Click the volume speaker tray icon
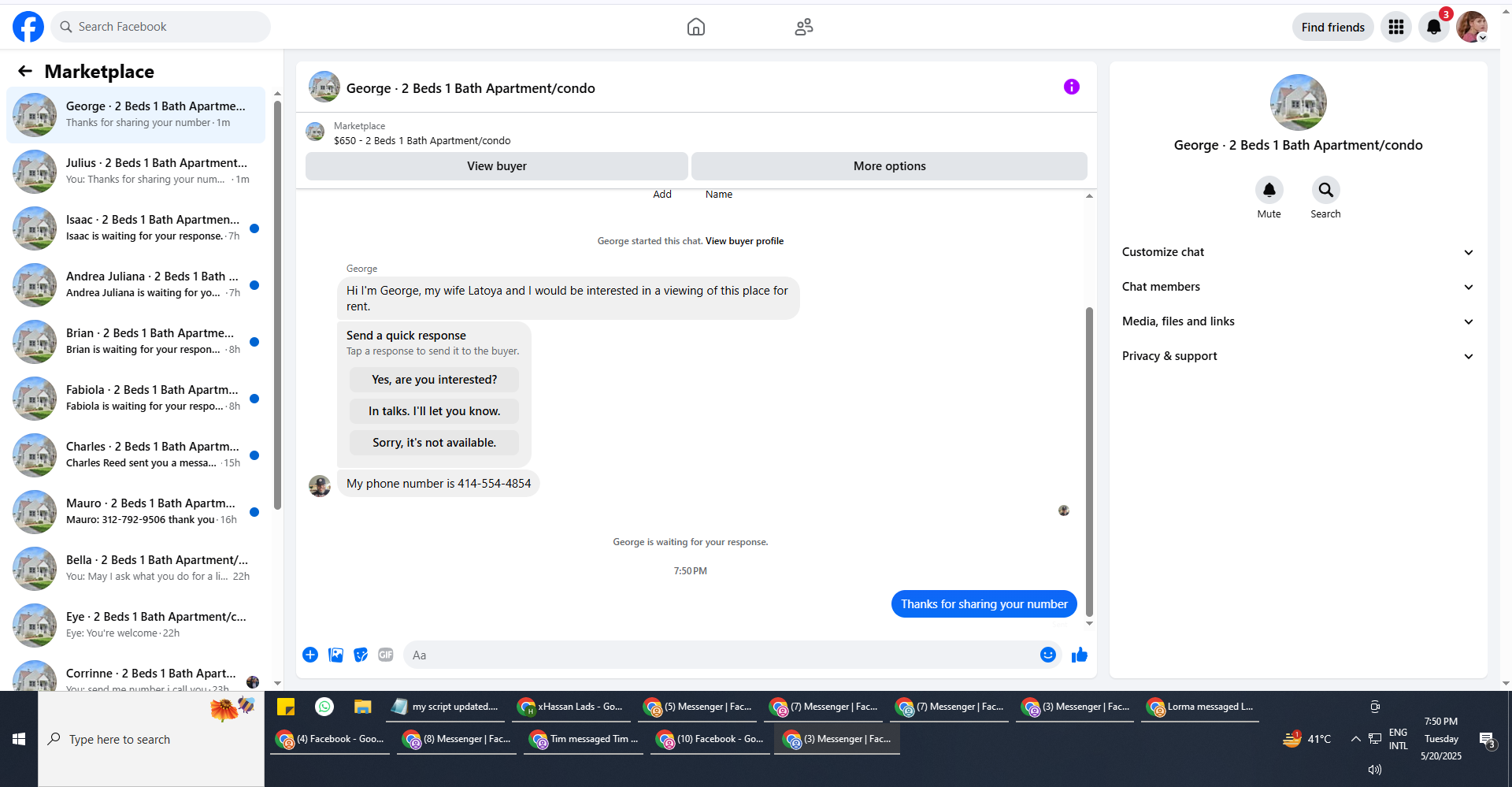 point(1375,770)
